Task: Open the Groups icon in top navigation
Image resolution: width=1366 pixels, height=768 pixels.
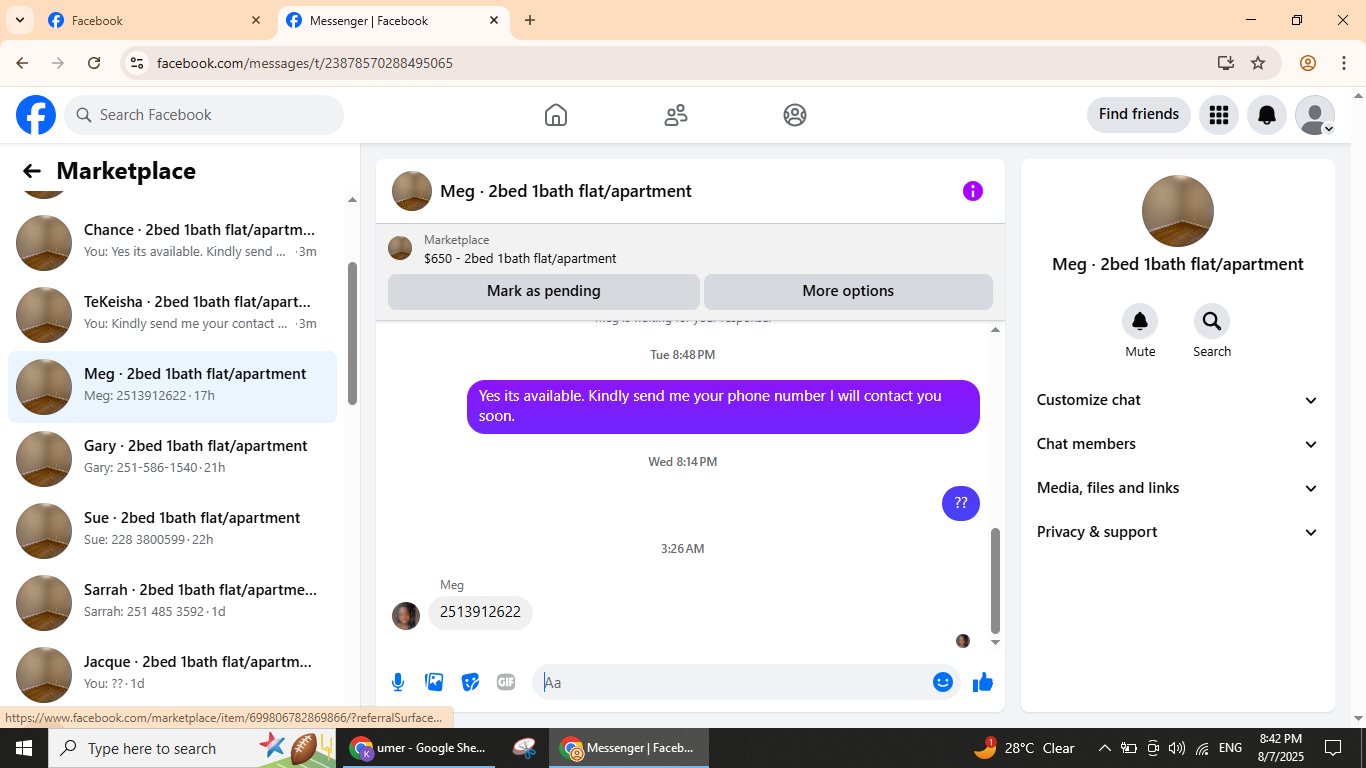Action: click(x=795, y=115)
